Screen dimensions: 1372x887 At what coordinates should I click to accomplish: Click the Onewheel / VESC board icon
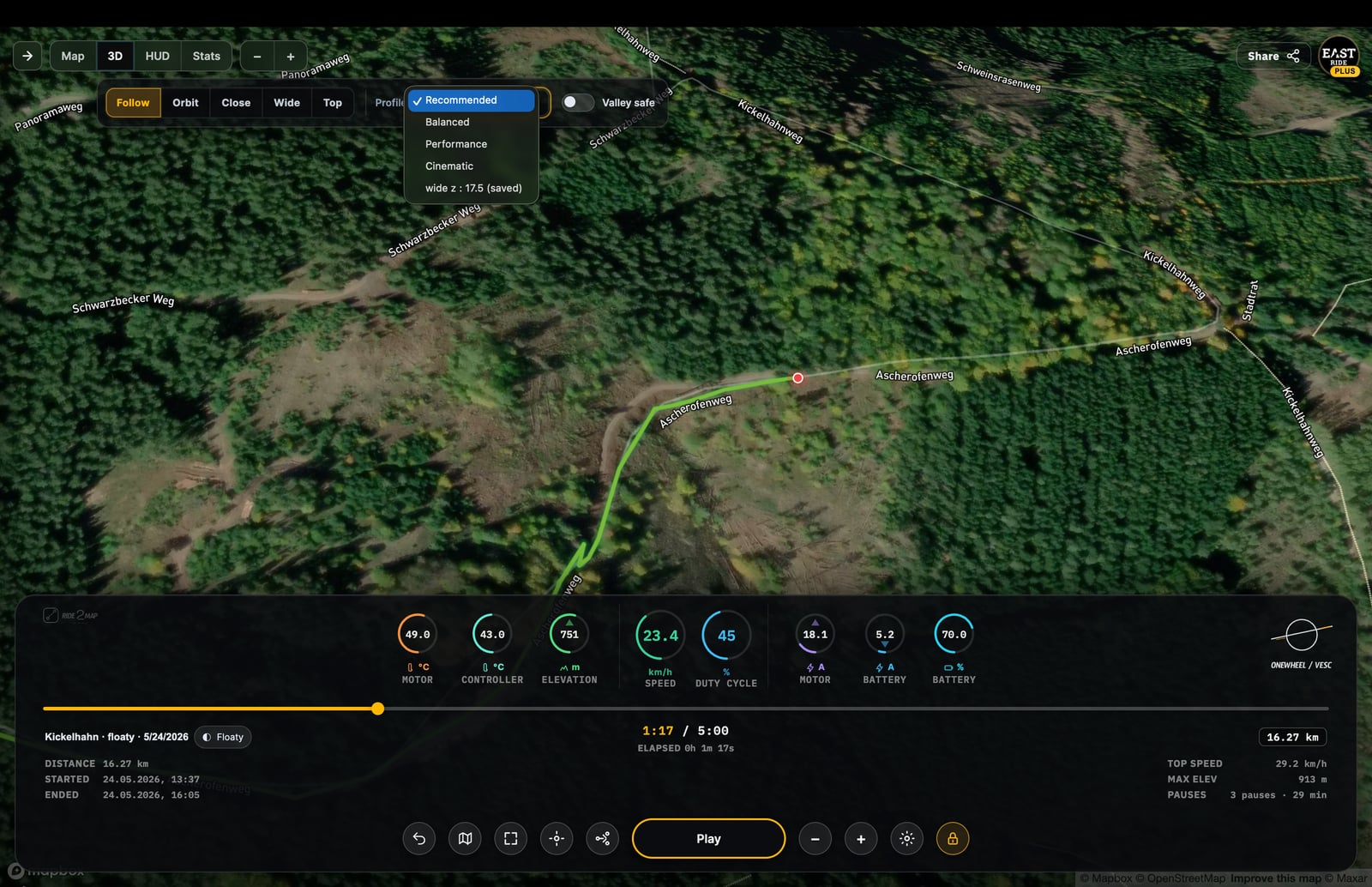click(1301, 636)
